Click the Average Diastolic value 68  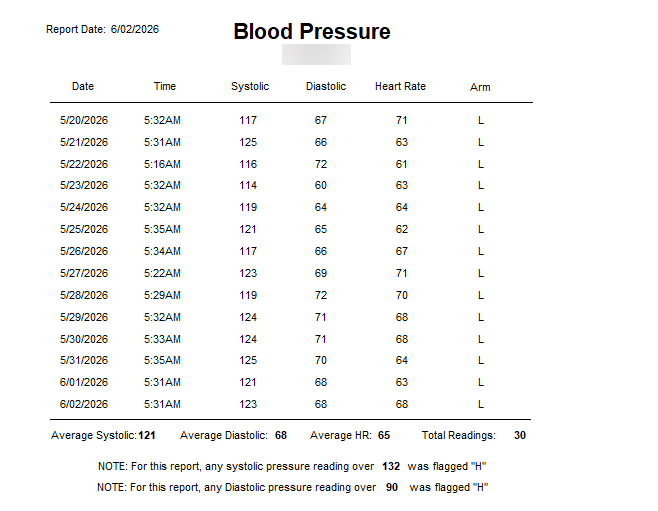[281, 435]
